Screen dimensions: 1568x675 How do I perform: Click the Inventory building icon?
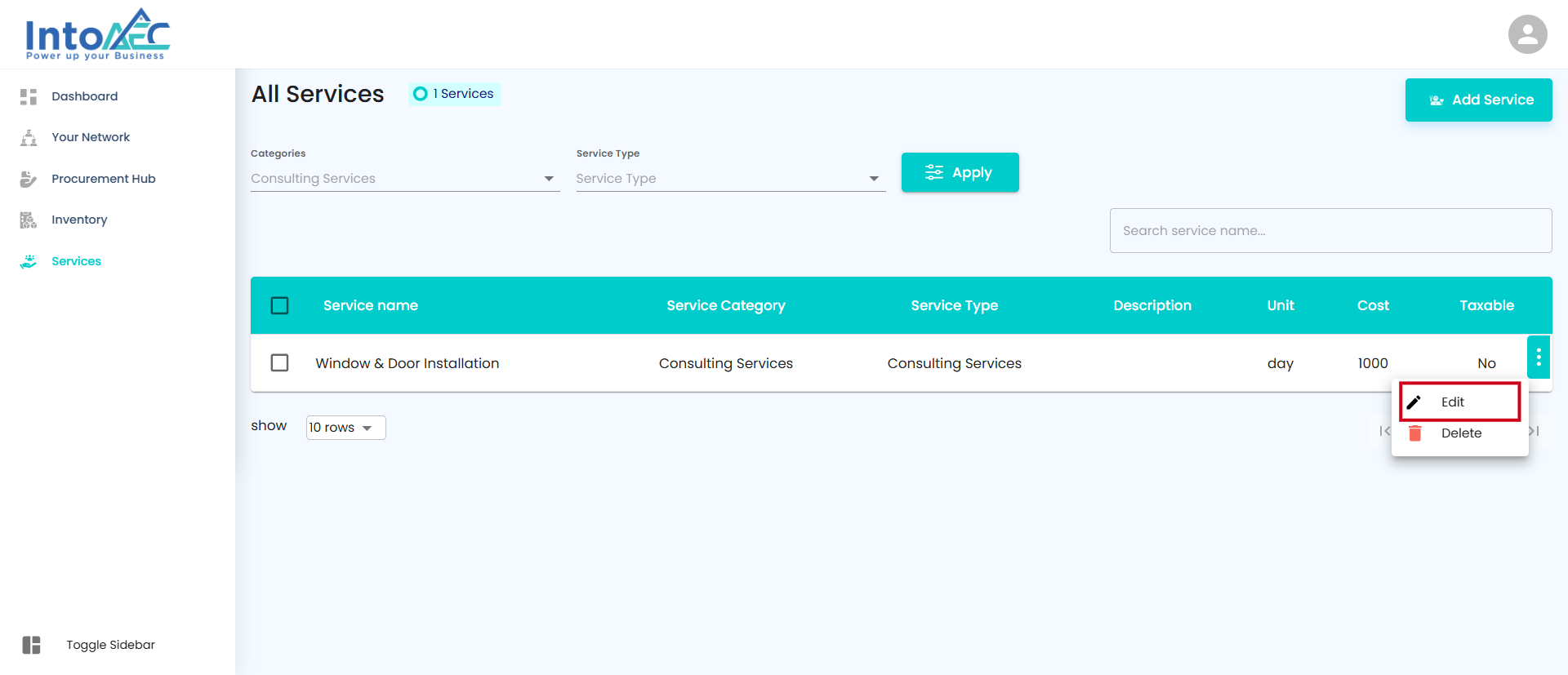[29, 220]
